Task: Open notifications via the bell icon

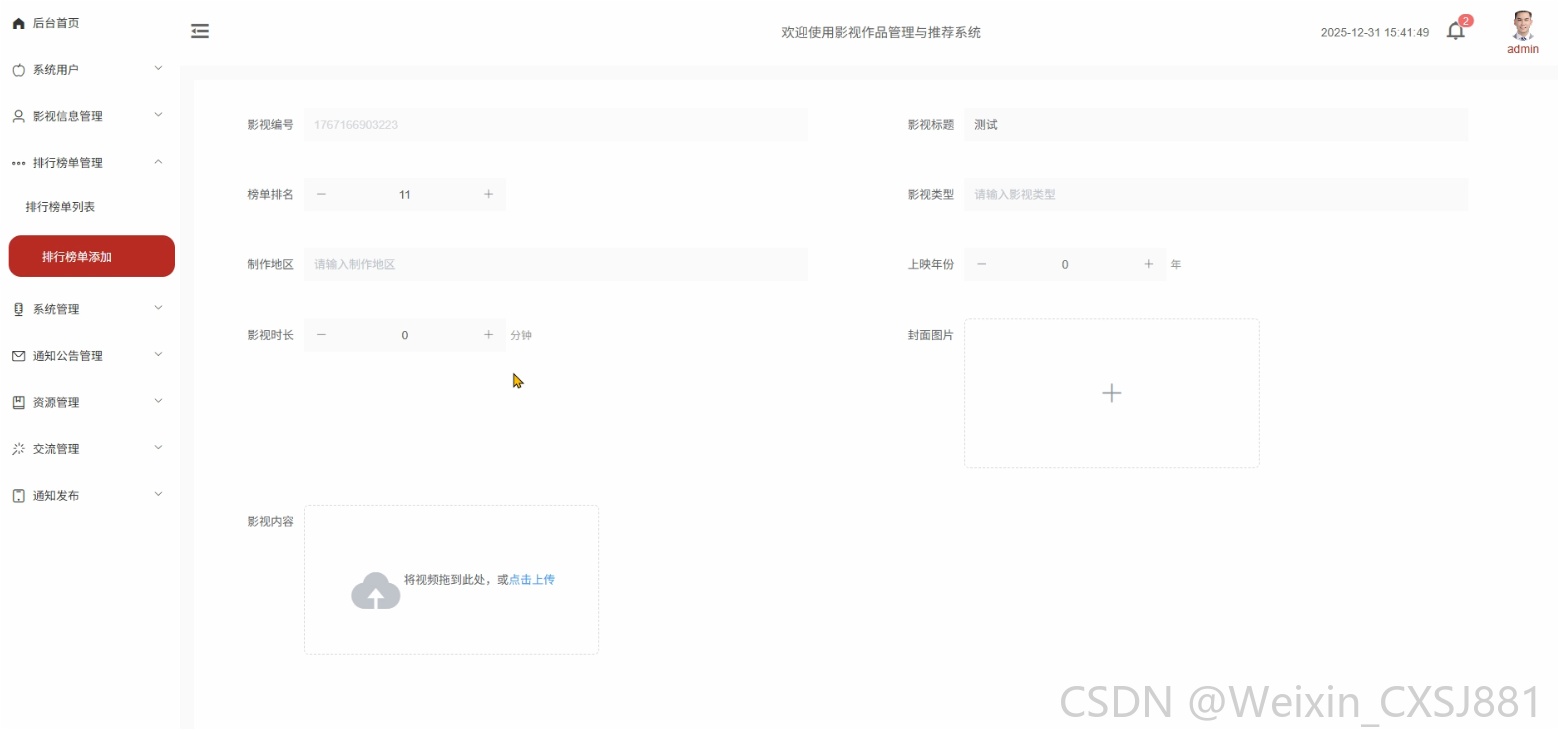Action: tap(1456, 32)
